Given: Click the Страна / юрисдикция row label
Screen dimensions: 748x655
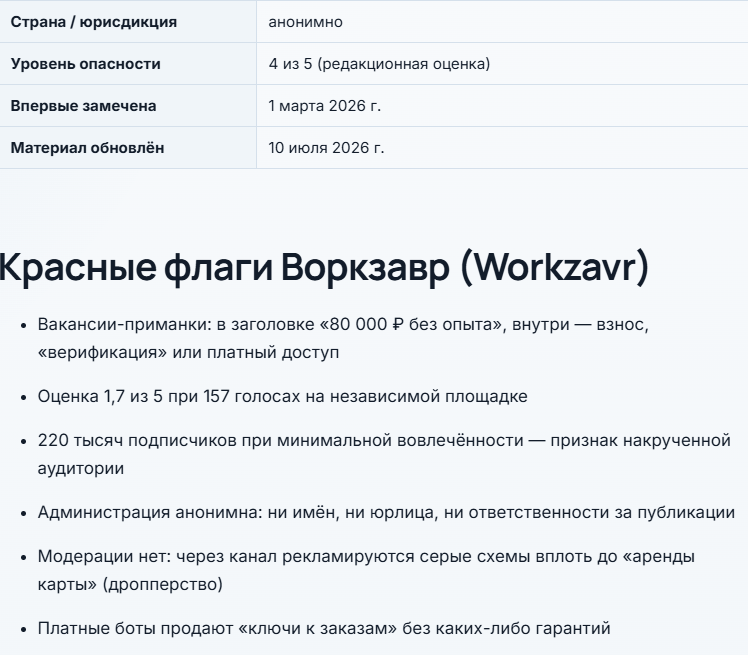Looking at the screenshot, I should pyautogui.click(x=94, y=22).
